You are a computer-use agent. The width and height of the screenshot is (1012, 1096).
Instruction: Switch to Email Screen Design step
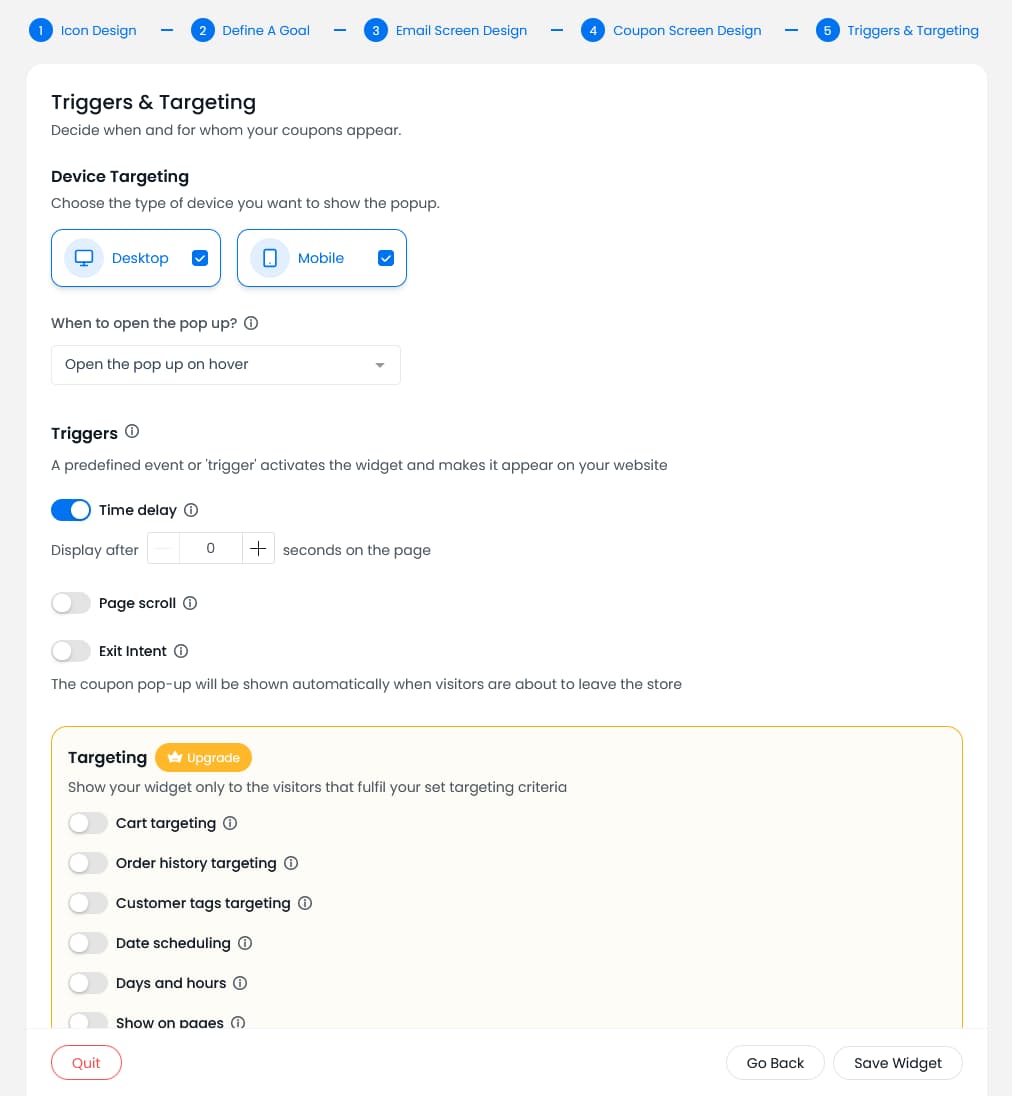click(x=446, y=30)
